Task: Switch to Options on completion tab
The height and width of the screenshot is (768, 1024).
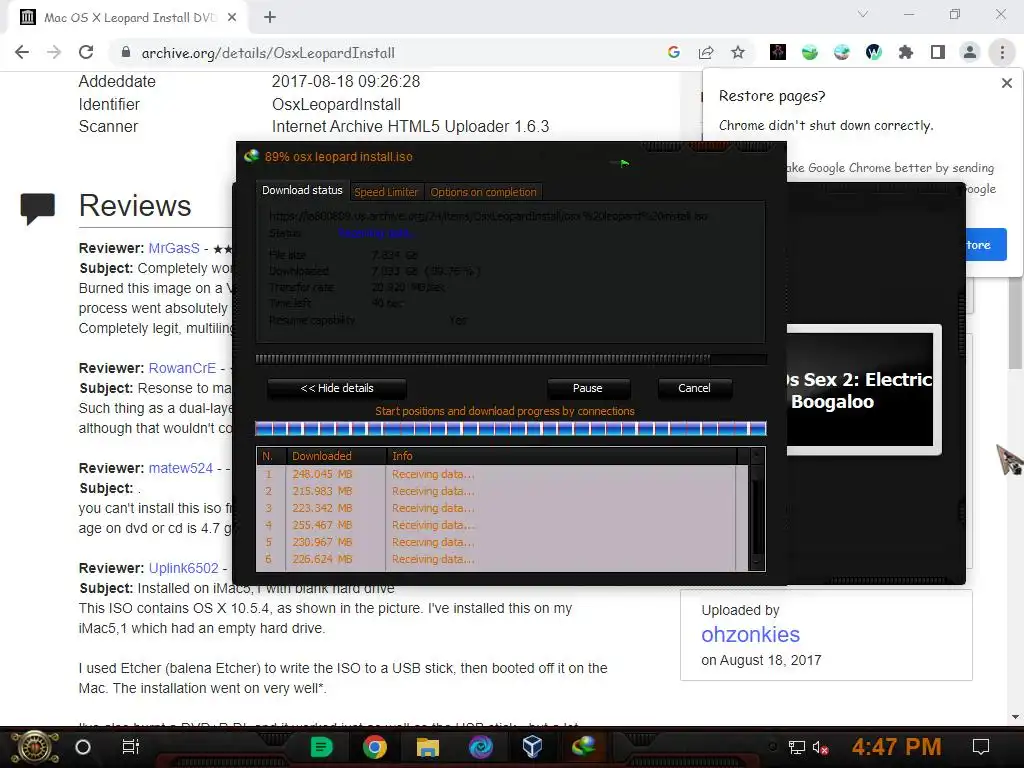Action: pyautogui.click(x=483, y=192)
